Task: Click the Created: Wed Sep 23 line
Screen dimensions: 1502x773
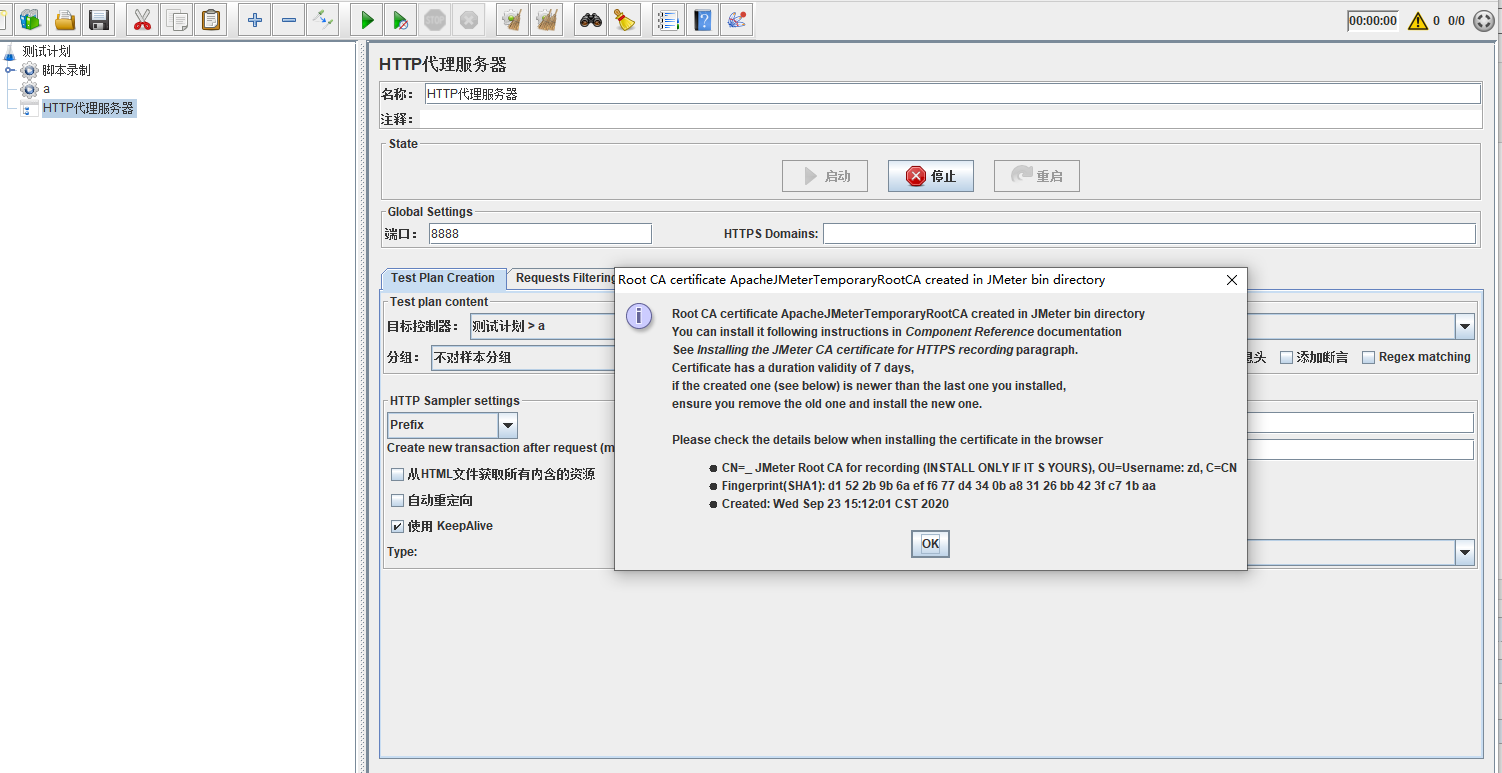Action: point(835,504)
